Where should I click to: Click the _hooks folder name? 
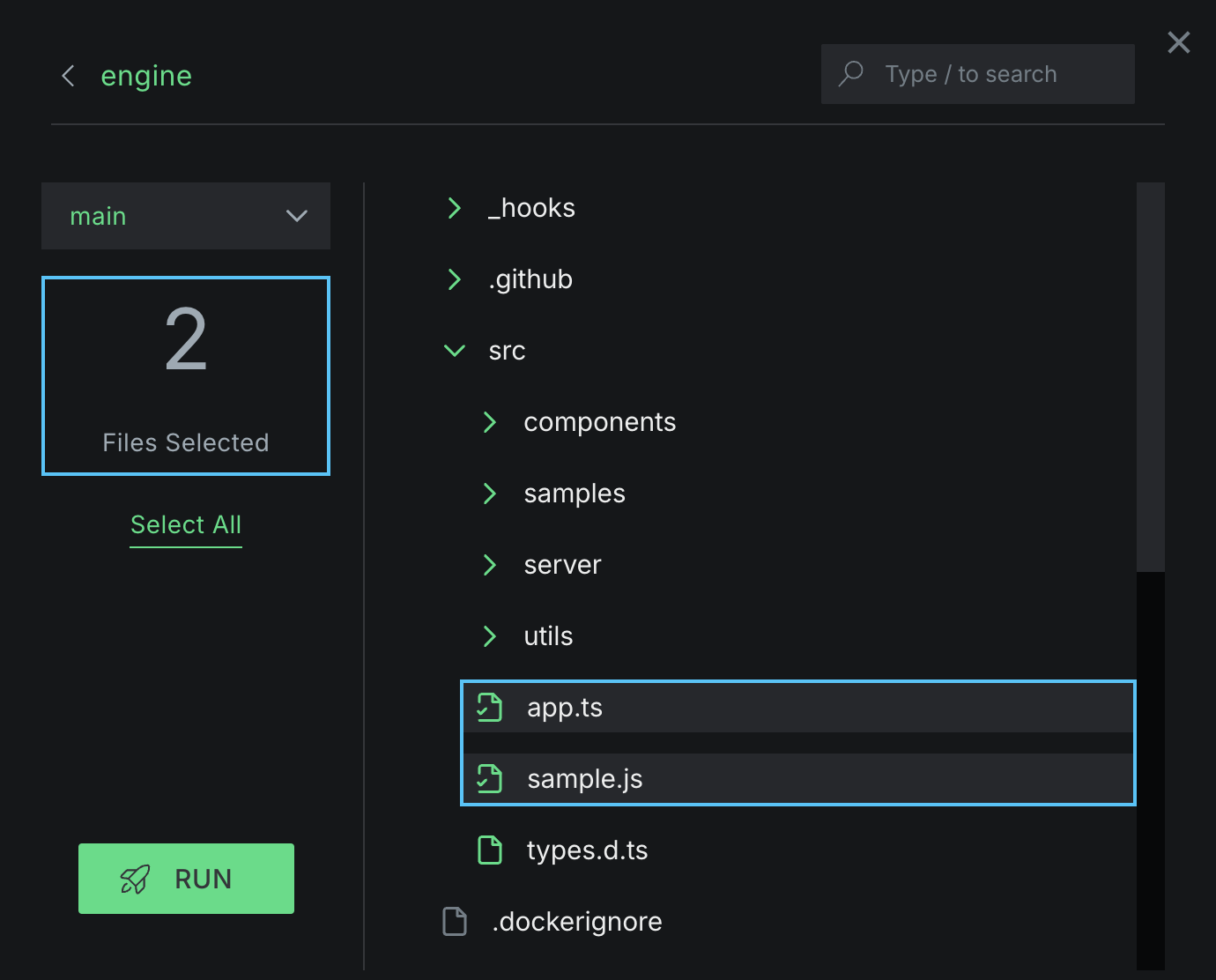tap(531, 208)
